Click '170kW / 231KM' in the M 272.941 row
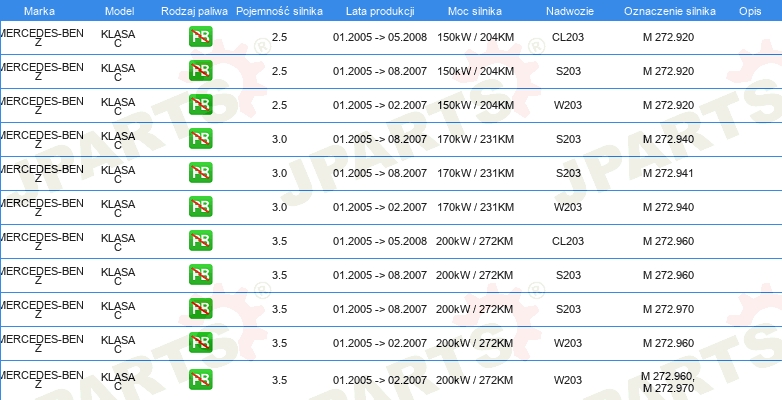This screenshot has width=782, height=400. (475, 173)
